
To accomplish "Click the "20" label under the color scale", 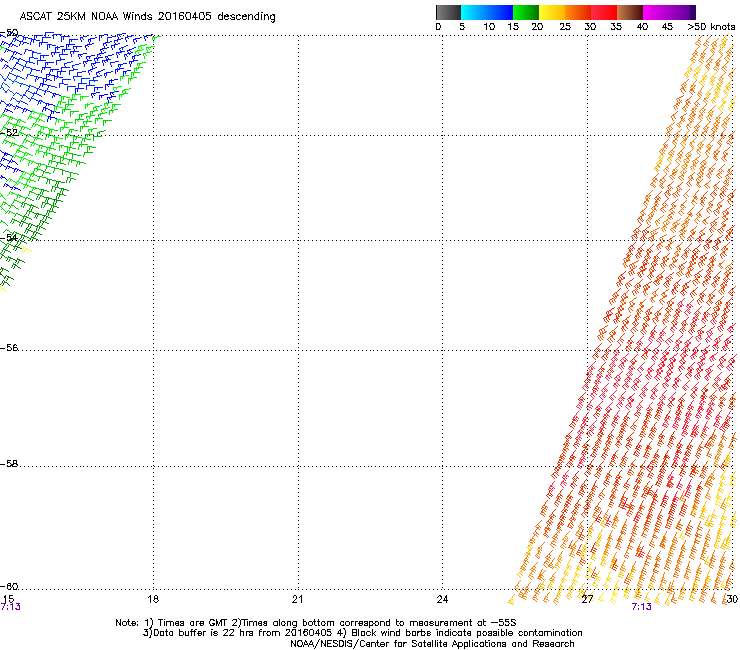I will click(x=537, y=27).
